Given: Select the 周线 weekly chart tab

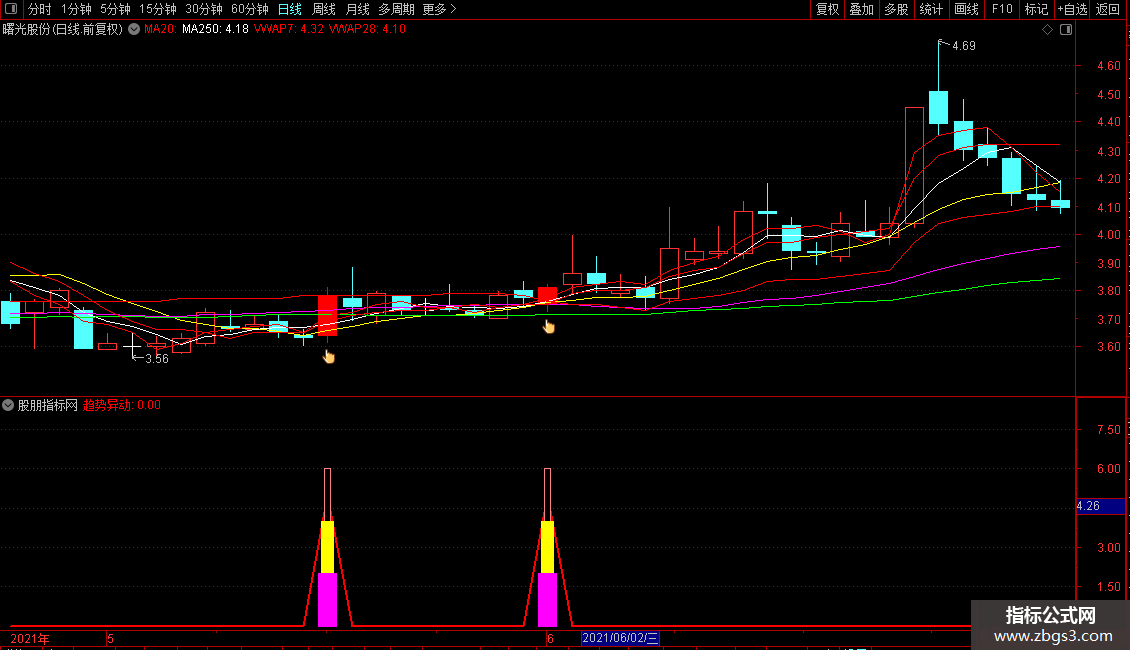Looking at the screenshot, I should (324, 9).
